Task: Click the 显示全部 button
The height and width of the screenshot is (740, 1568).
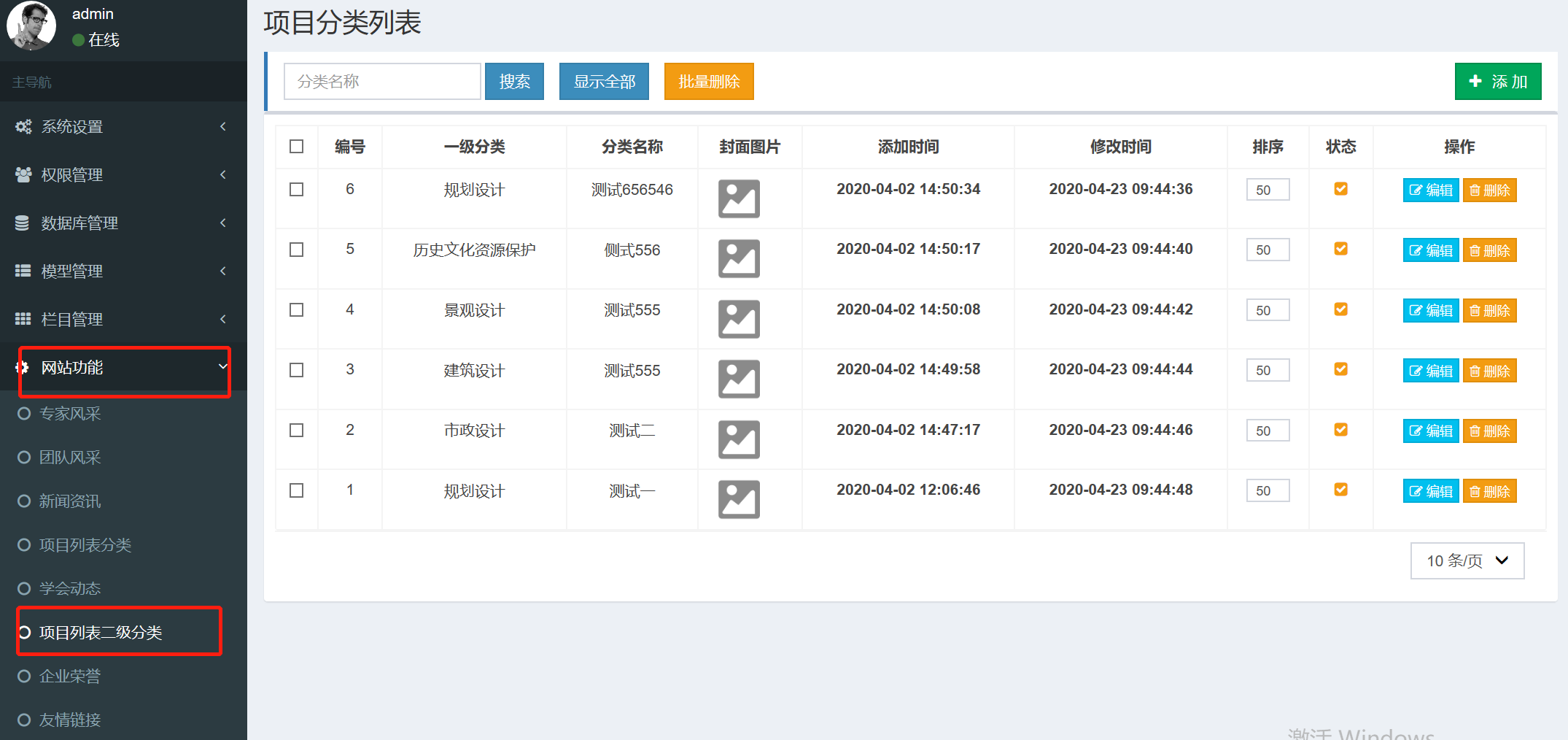Action: click(x=604, y=81)
